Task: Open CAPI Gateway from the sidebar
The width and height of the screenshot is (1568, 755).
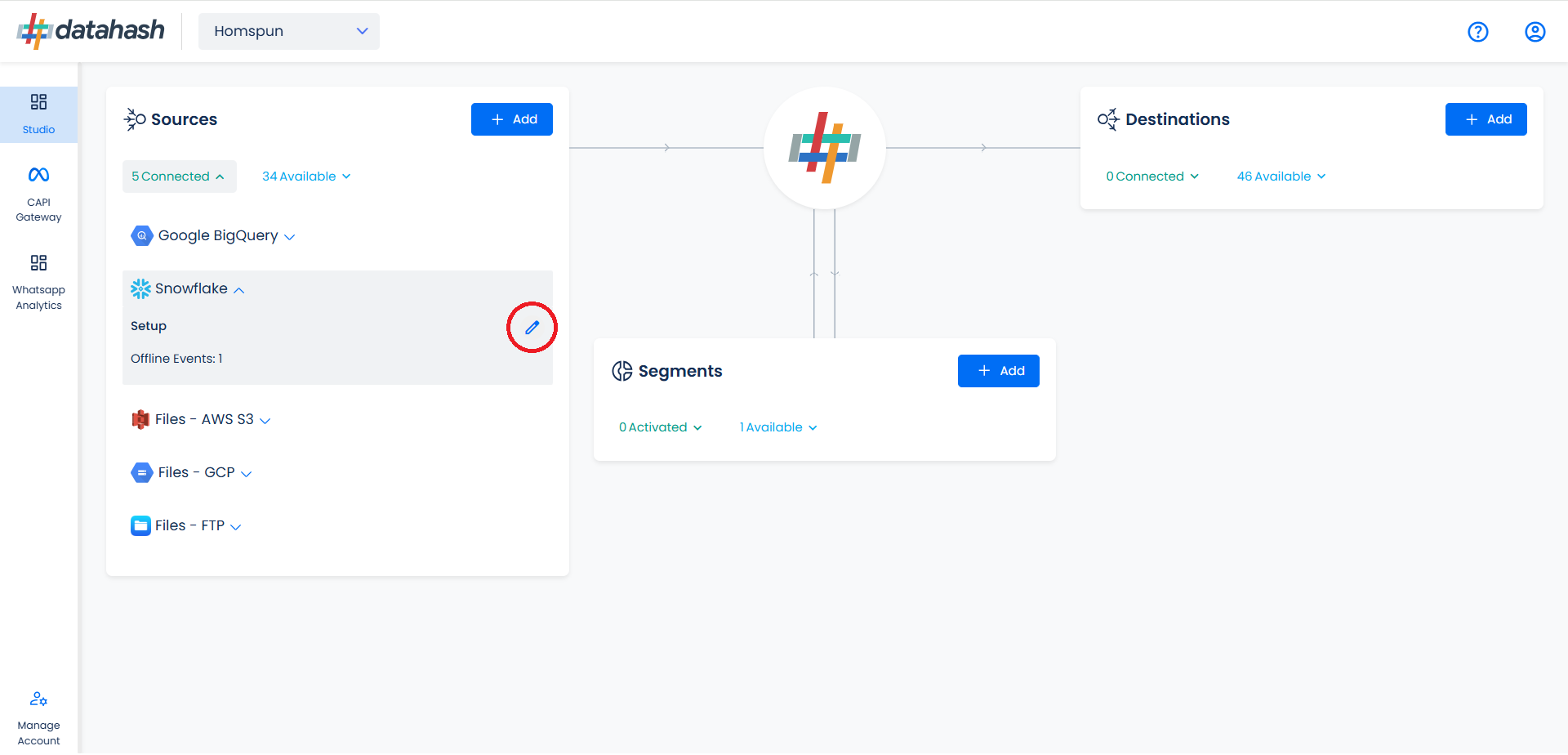Action: click(x=38, y=194)
